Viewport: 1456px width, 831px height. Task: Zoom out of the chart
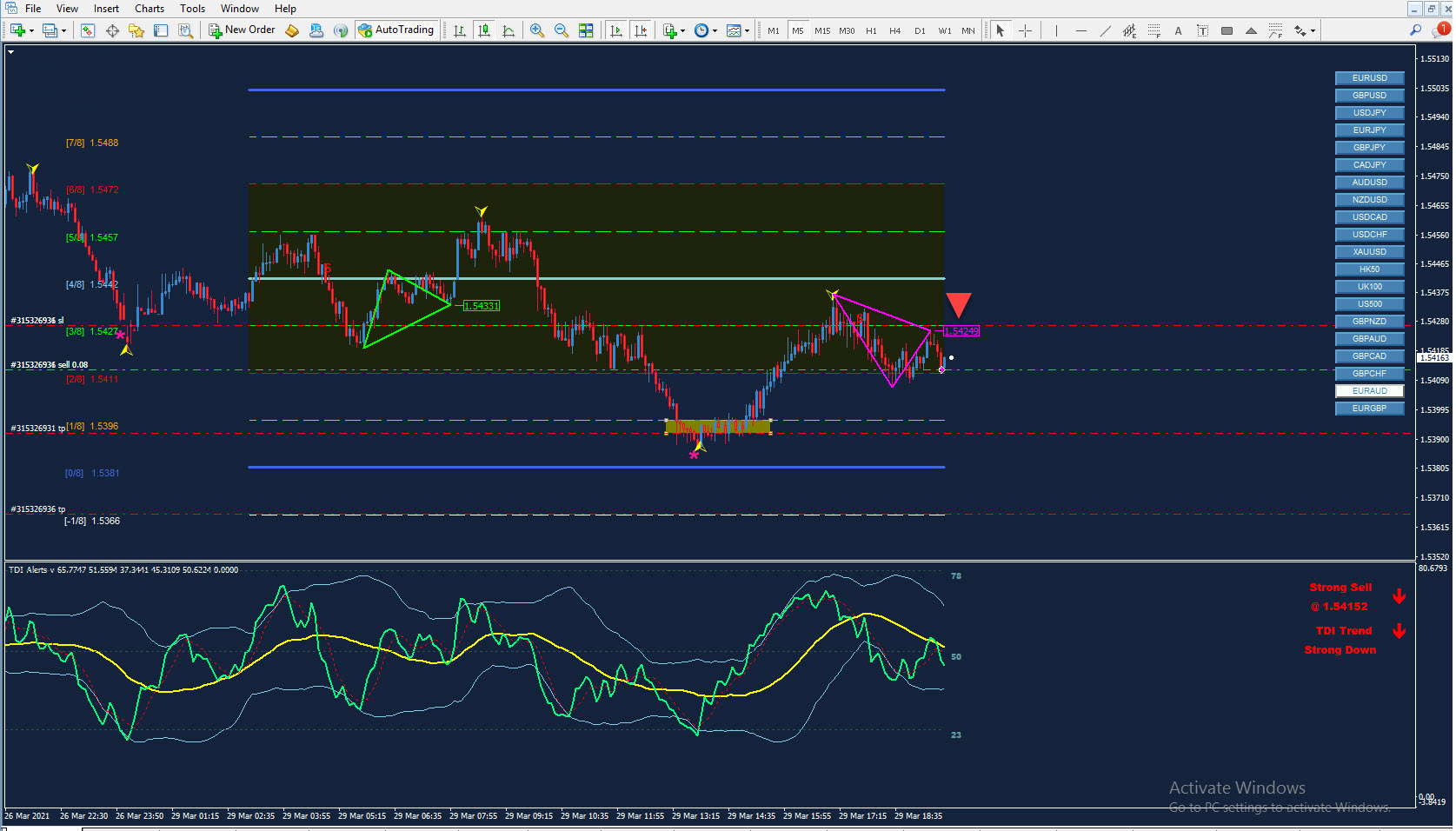(x=562, y=30)
